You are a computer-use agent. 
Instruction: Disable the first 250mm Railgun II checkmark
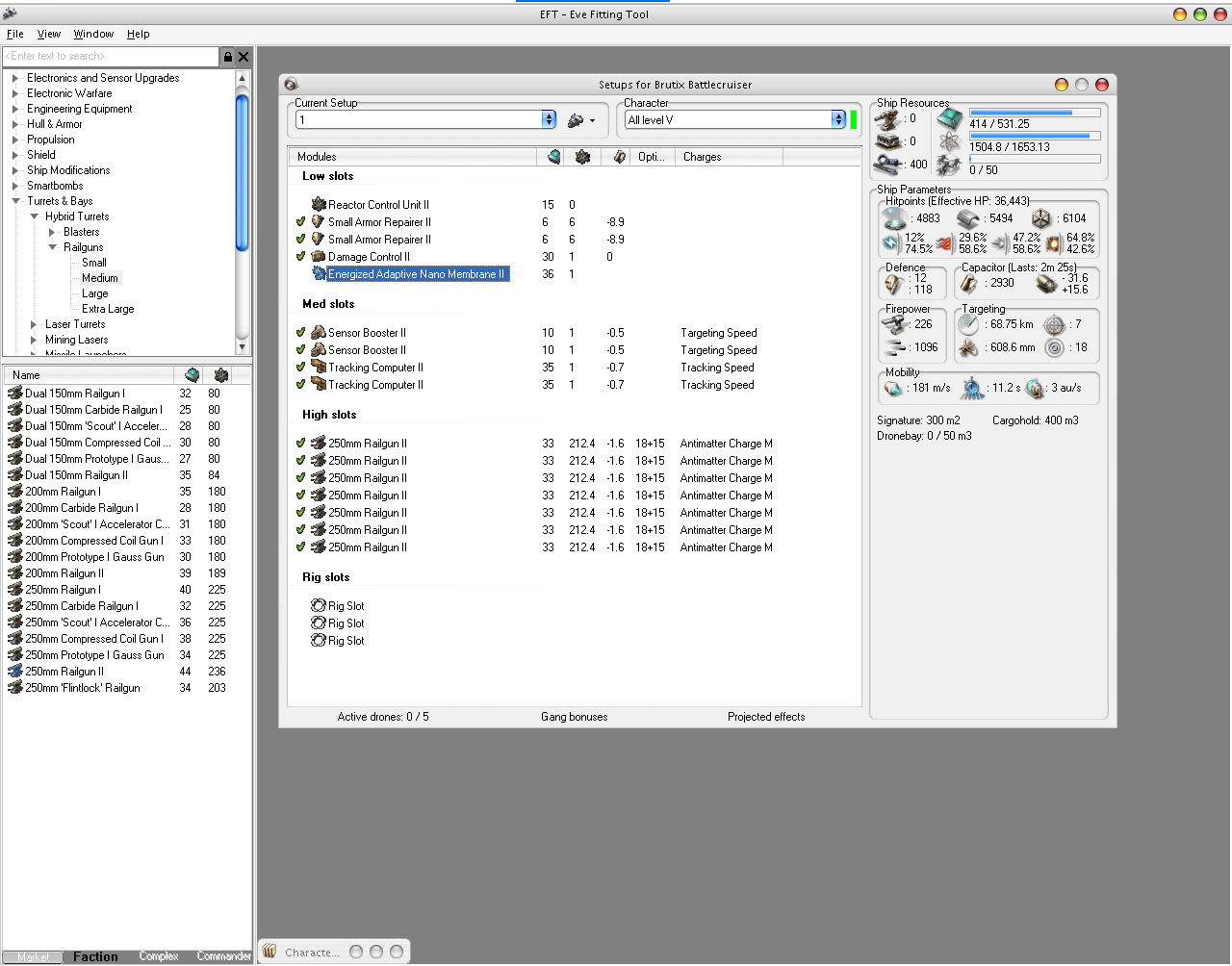tap(301, 444)
